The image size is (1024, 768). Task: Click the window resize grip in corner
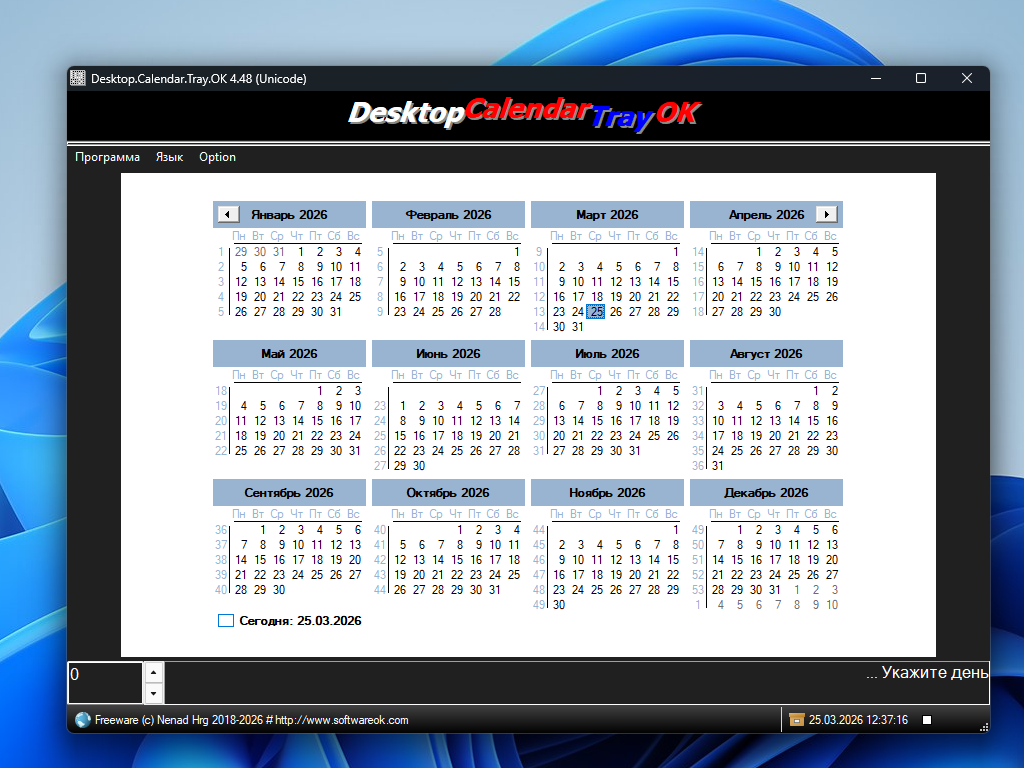click(x=984, y=727)
